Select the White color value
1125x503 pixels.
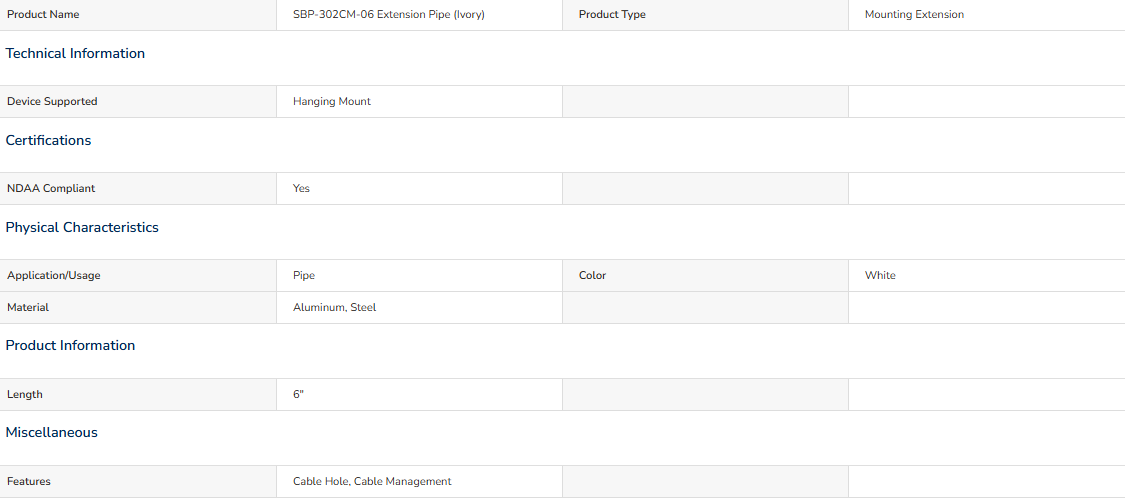[x=880, y=276]
